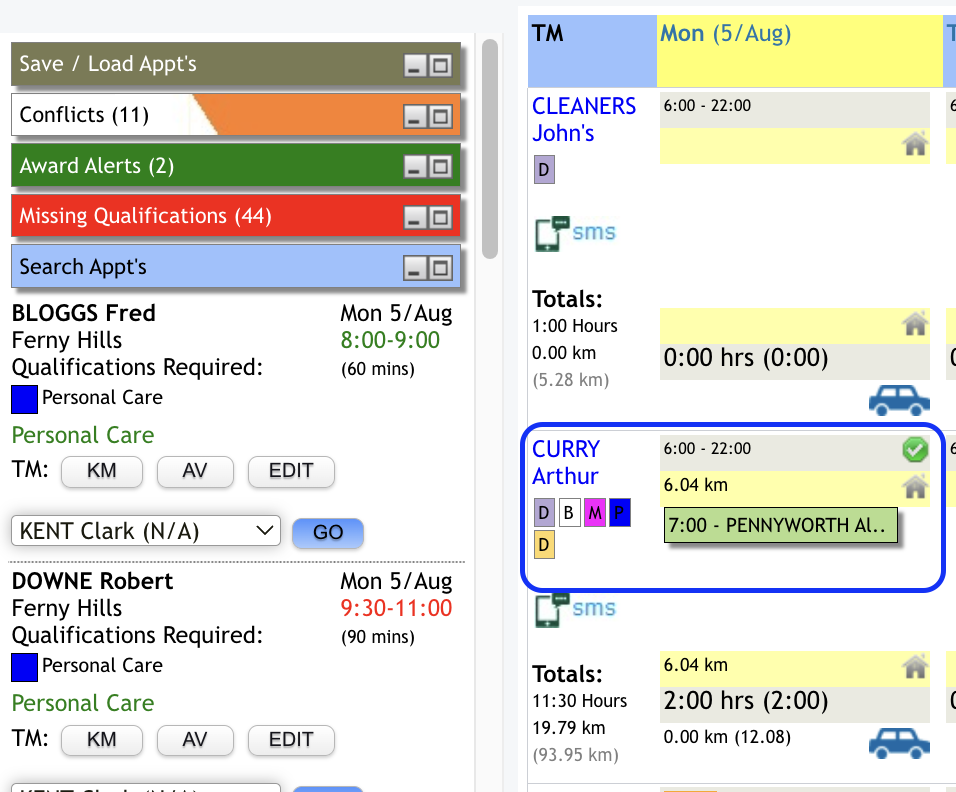Maximize the Save / Load Appt's panel

(440, 65)
